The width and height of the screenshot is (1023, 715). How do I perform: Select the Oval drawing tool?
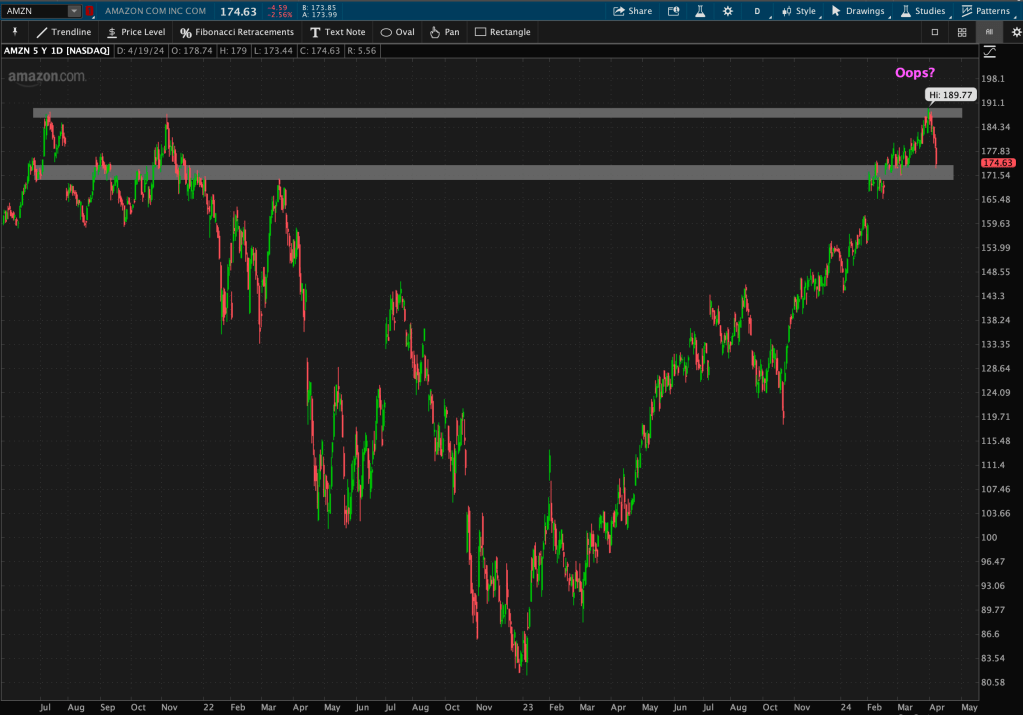397,32
